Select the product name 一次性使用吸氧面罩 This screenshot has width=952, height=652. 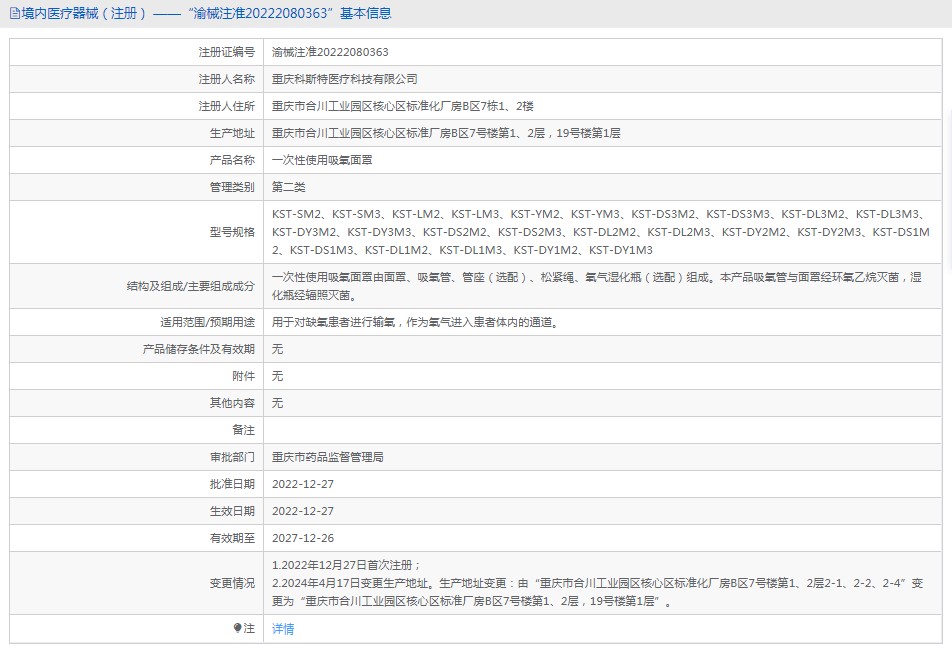click(322, 160)
